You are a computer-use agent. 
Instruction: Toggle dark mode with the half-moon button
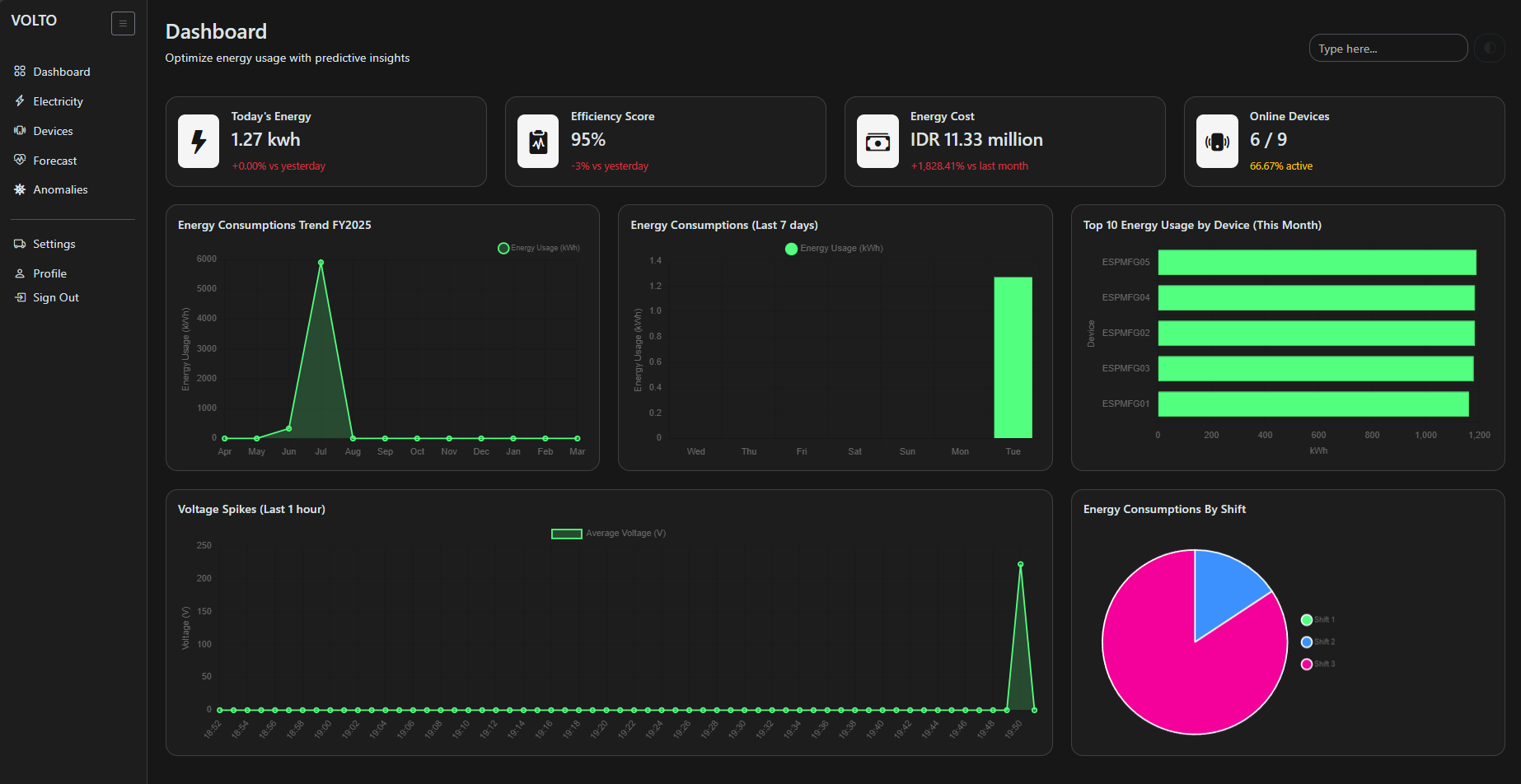click(1490, 48)
